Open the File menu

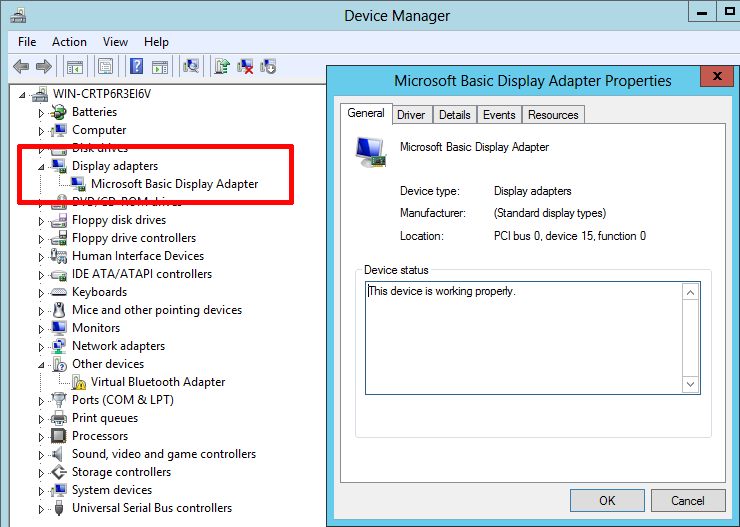tap(27, 42)
